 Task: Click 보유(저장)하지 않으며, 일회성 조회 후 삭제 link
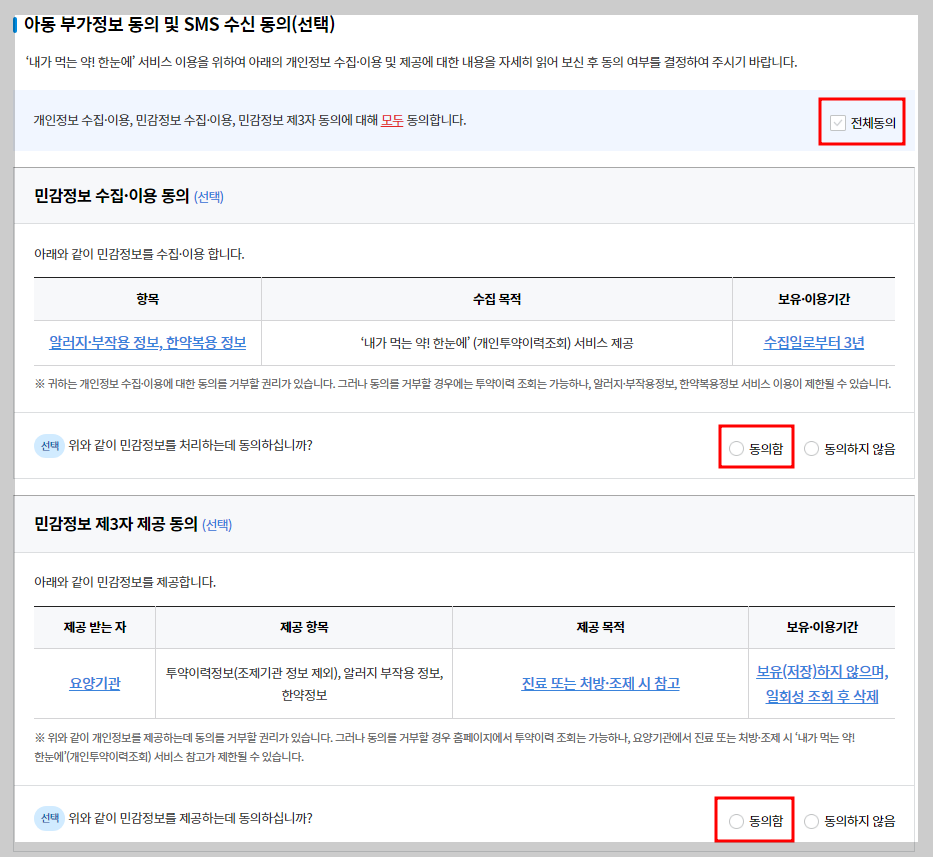822,684
